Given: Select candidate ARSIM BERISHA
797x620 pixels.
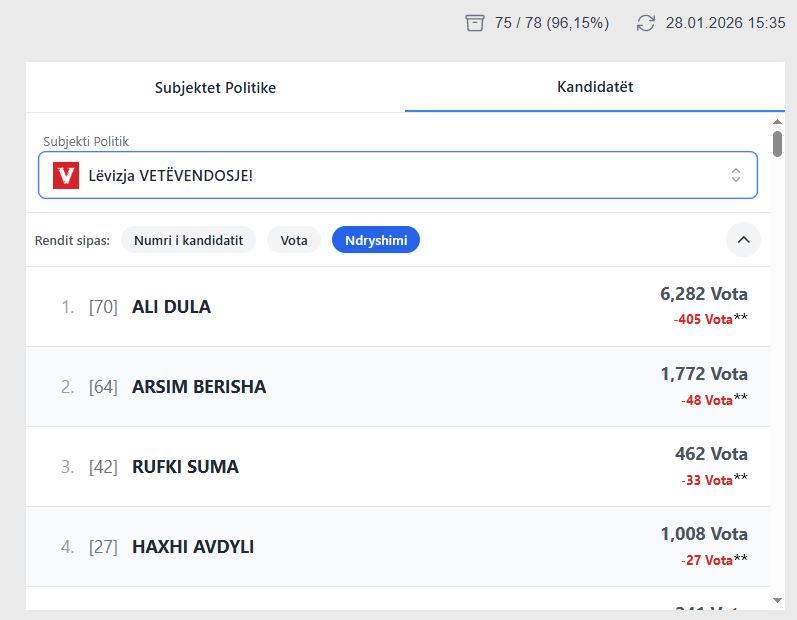Looking at the screenshot, I should (199, 387).
